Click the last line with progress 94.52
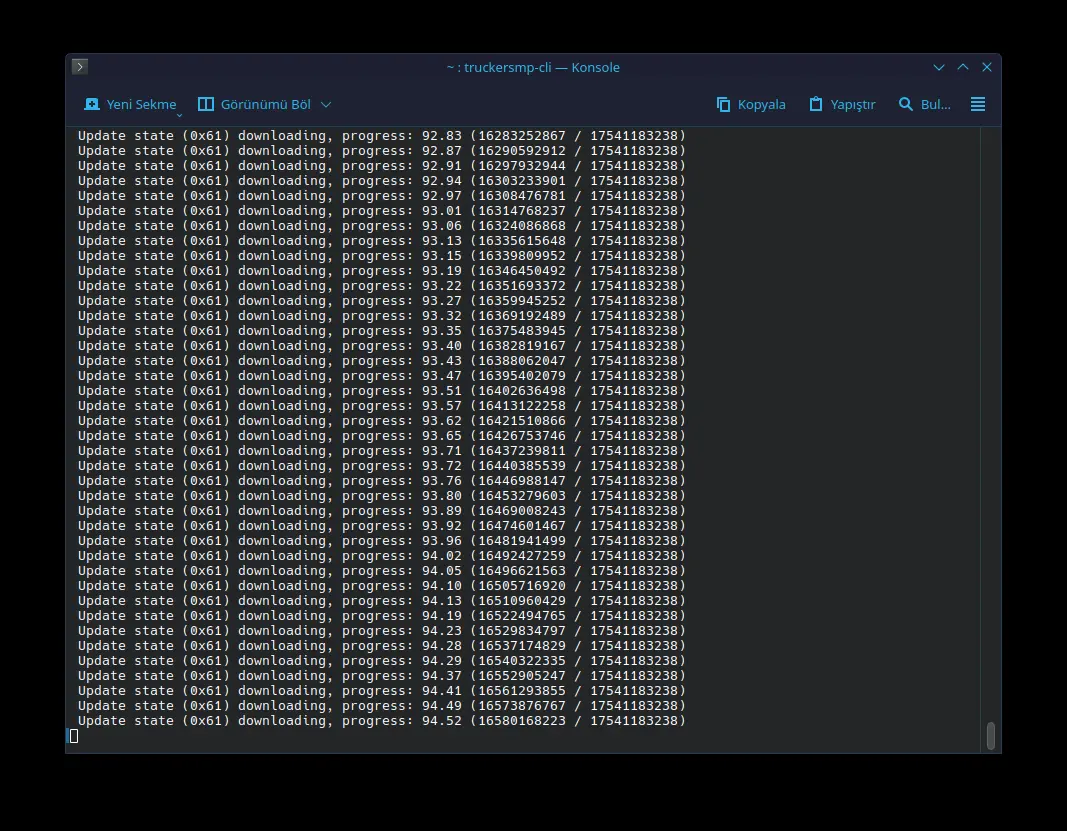 point(382,720)
